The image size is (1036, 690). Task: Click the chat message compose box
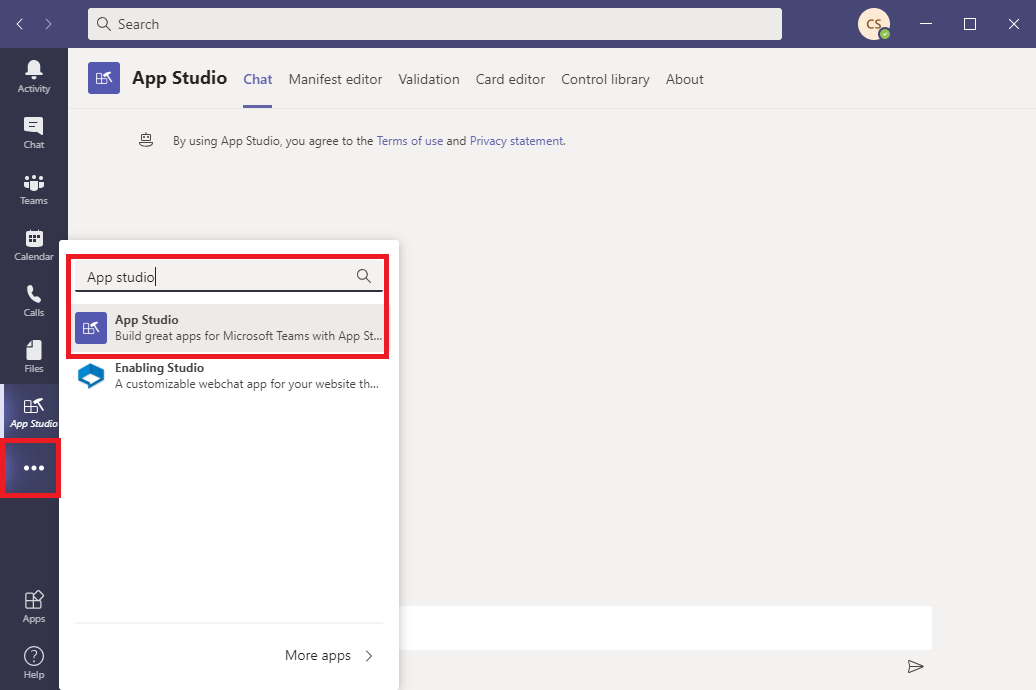tap(665, 628)
